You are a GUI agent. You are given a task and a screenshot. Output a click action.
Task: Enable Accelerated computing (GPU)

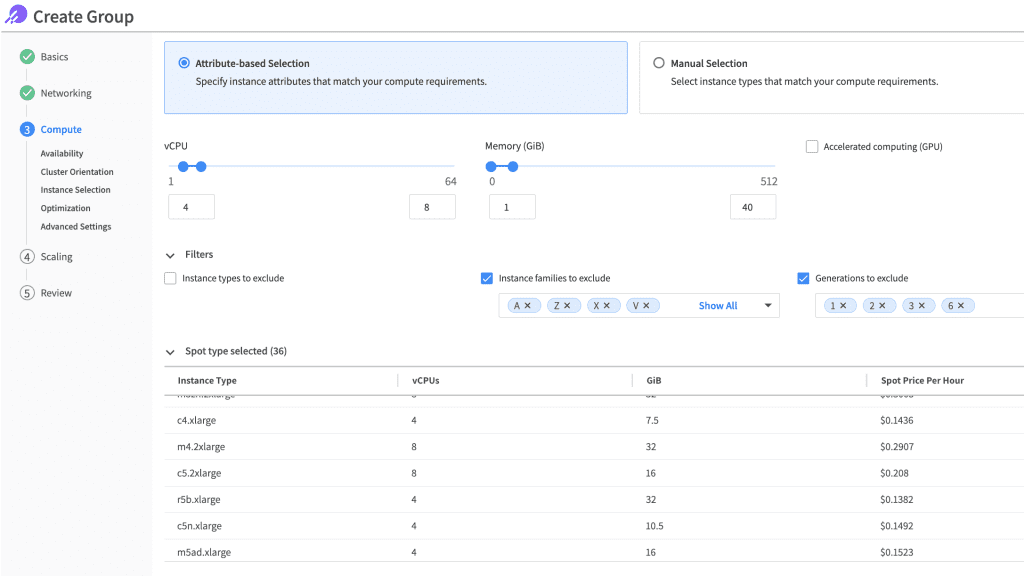click(x=812, y=146)
